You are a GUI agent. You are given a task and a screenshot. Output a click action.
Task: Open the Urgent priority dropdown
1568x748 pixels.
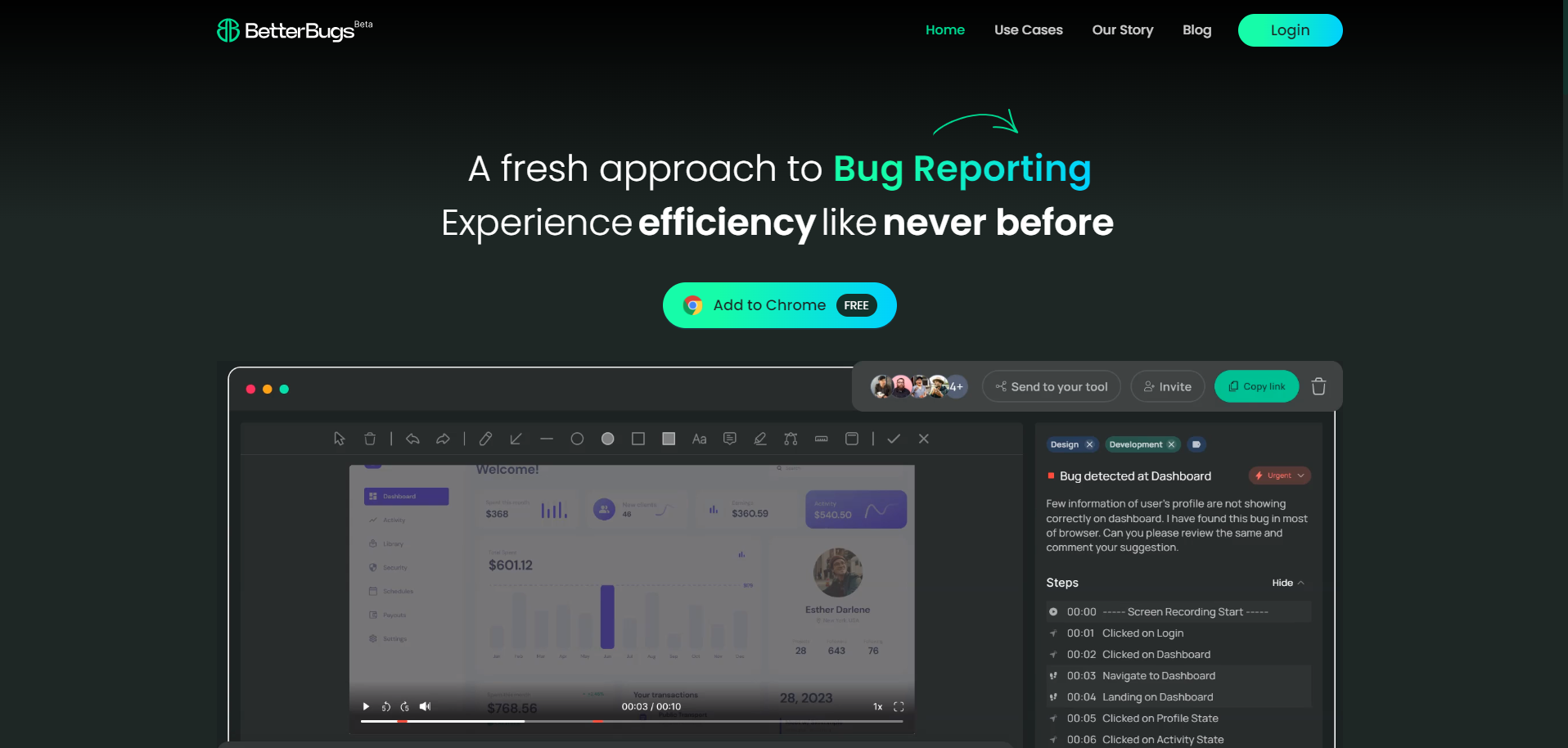tap(1279, 475)
